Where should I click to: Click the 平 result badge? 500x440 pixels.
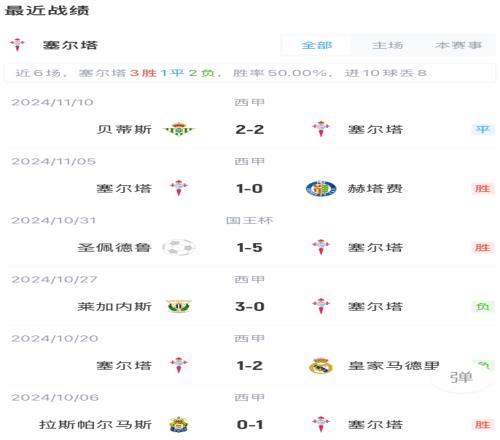pos(483,129)
